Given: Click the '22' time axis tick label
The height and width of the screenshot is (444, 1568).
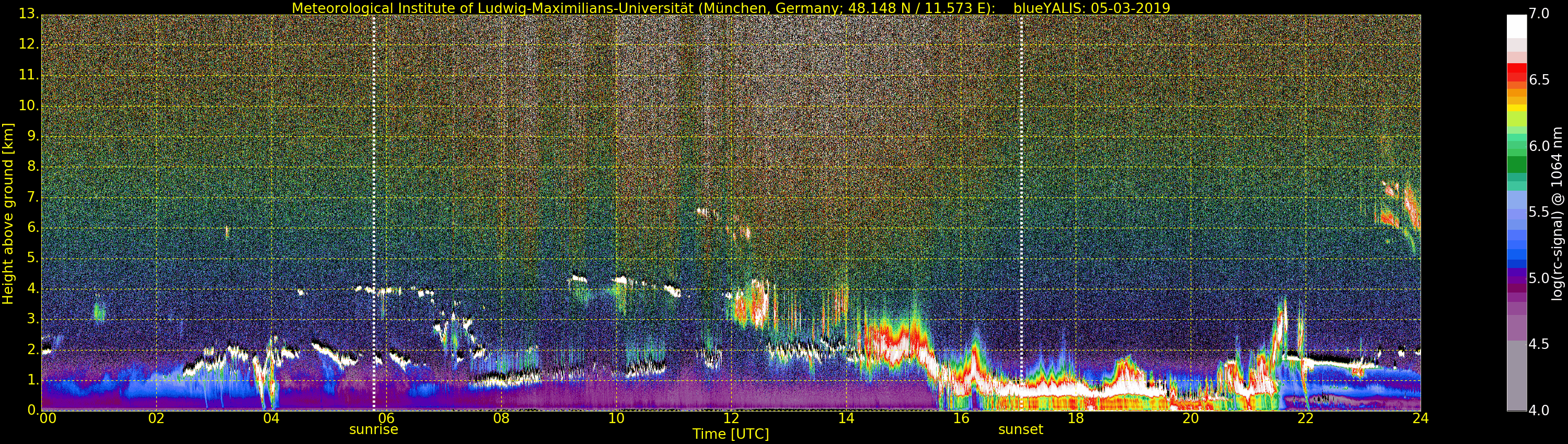Looking at the screenshot, I should tap(1306, 418).
